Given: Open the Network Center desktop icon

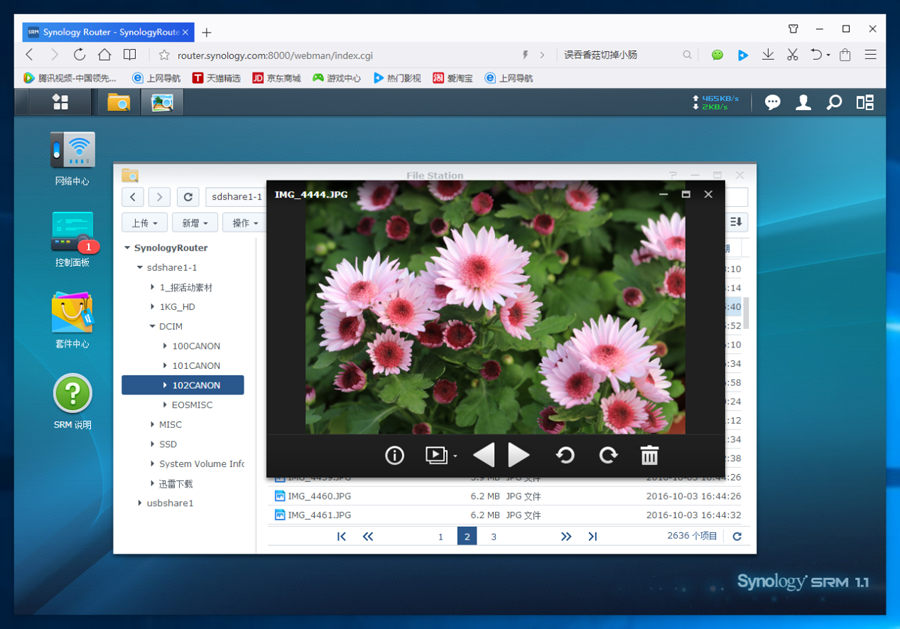Looking at the screenshot, I should click(x=72, y=152).
